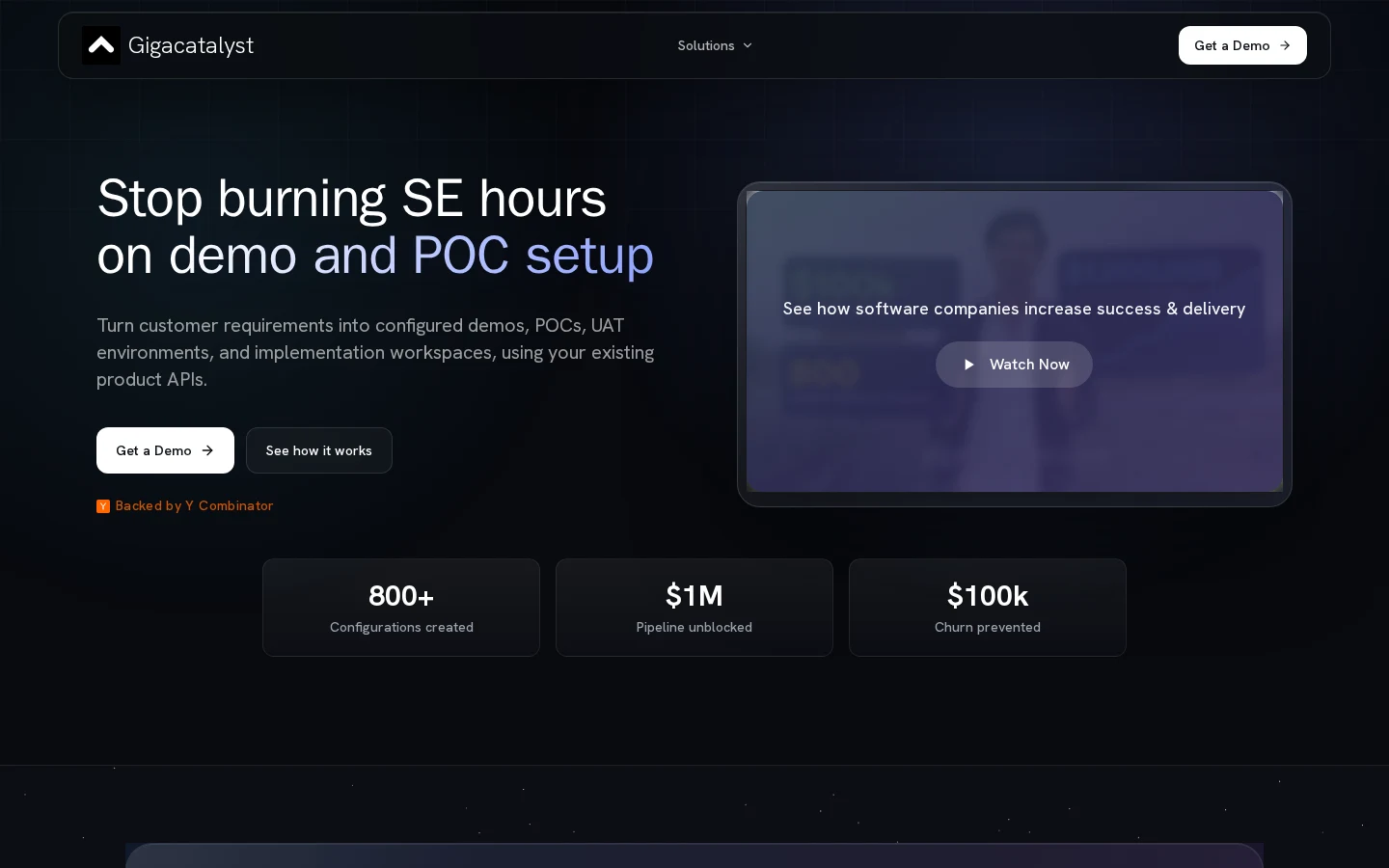Play the video with Watch Now
Image resolution: width=1389 pixels, height=868 pixels.
(1014, 365)
